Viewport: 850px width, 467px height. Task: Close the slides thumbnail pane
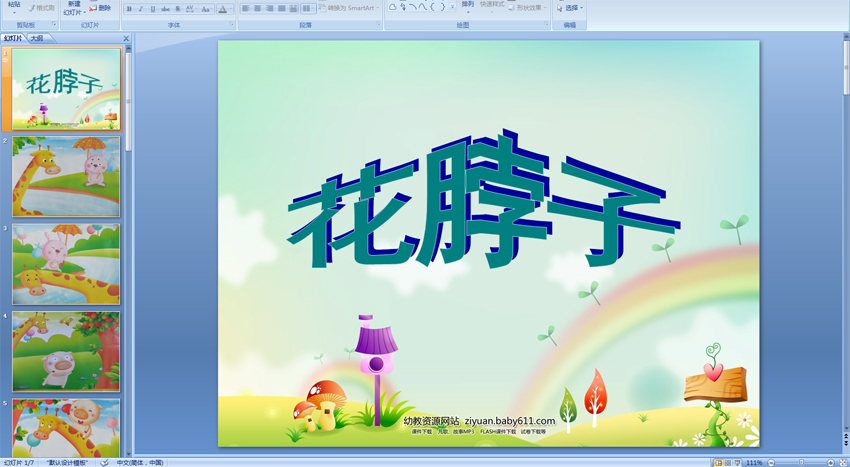(x=126, y=39)
